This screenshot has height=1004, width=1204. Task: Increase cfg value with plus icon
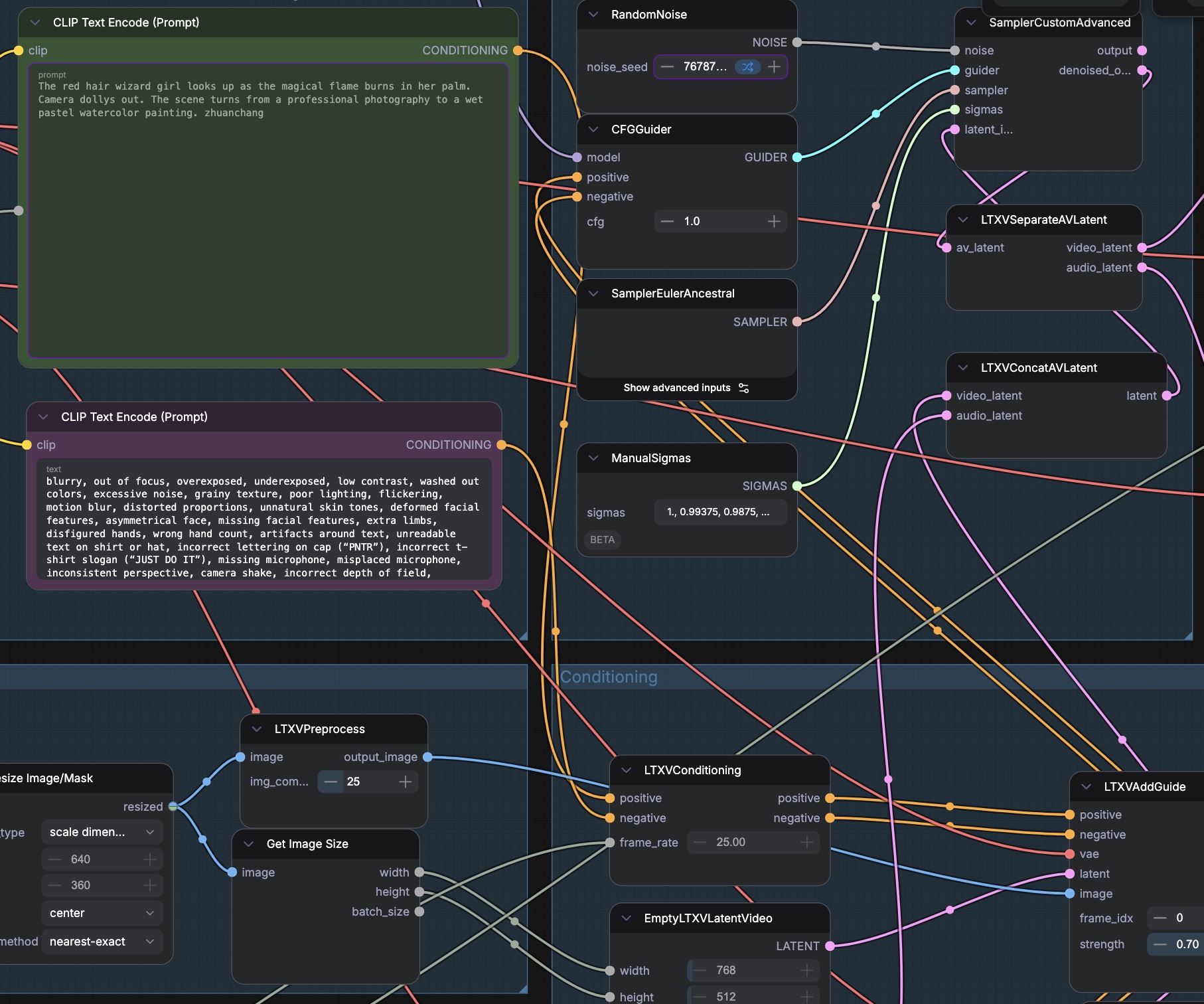pos(774,221)
